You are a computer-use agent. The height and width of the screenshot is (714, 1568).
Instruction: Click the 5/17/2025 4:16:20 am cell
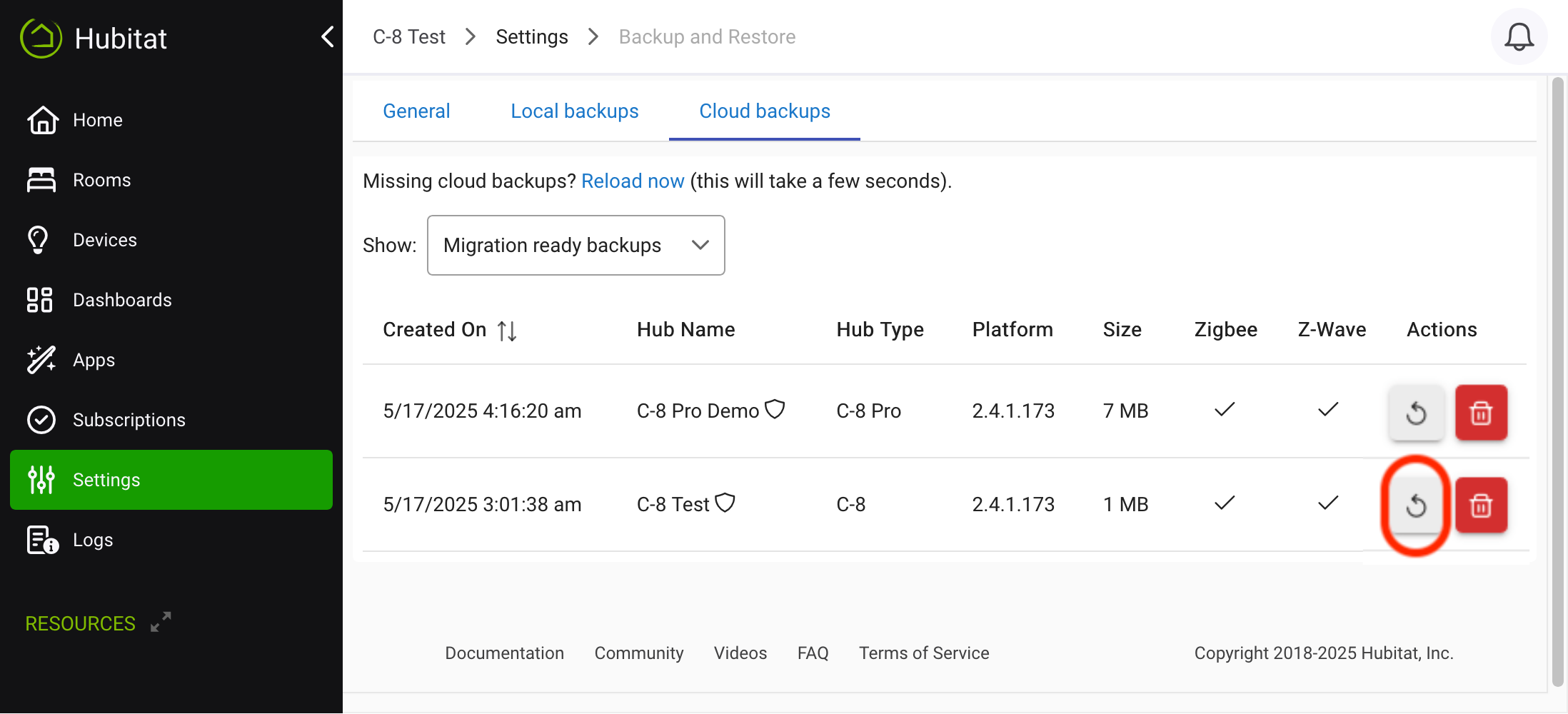(482, 411)
